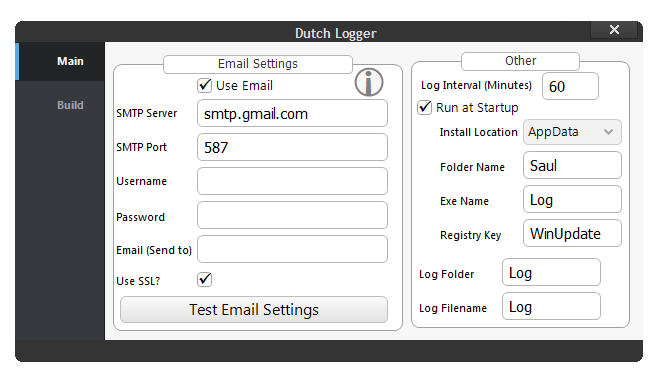This screenshot has height=385, width=657.
Task: Click the 'Email Settings' group title
Action: coord(258,64)
